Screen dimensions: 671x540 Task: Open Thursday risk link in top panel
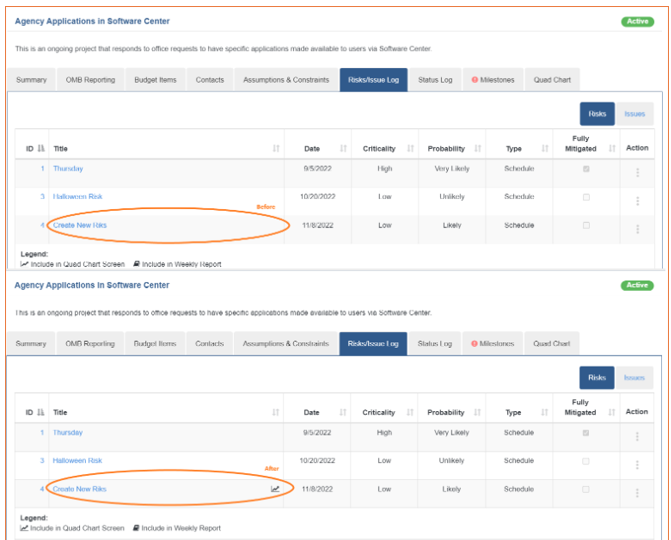click(68, 169)
